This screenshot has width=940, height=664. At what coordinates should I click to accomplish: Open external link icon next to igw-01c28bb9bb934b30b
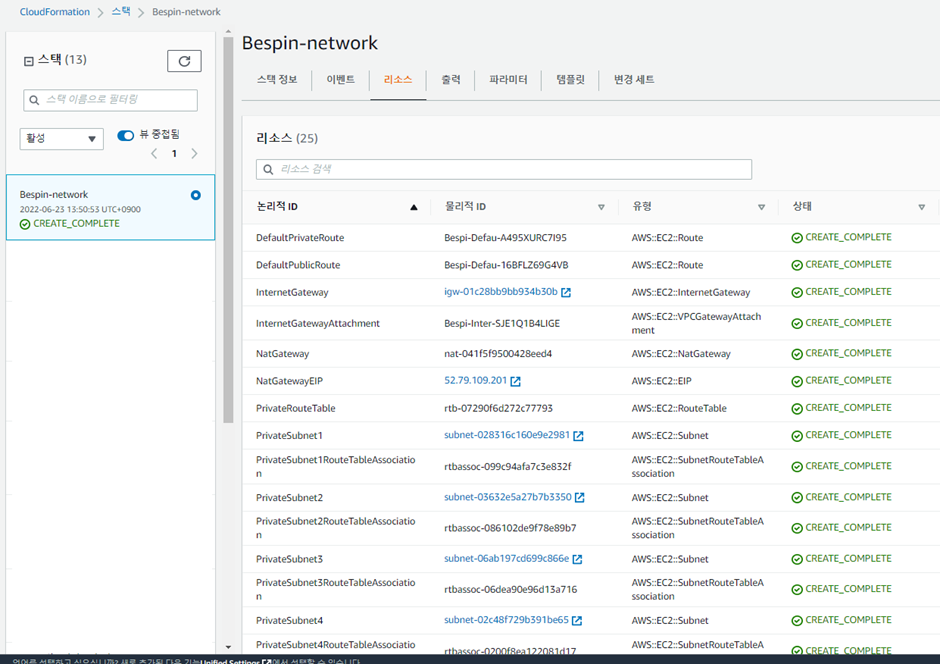click(566, 292)
